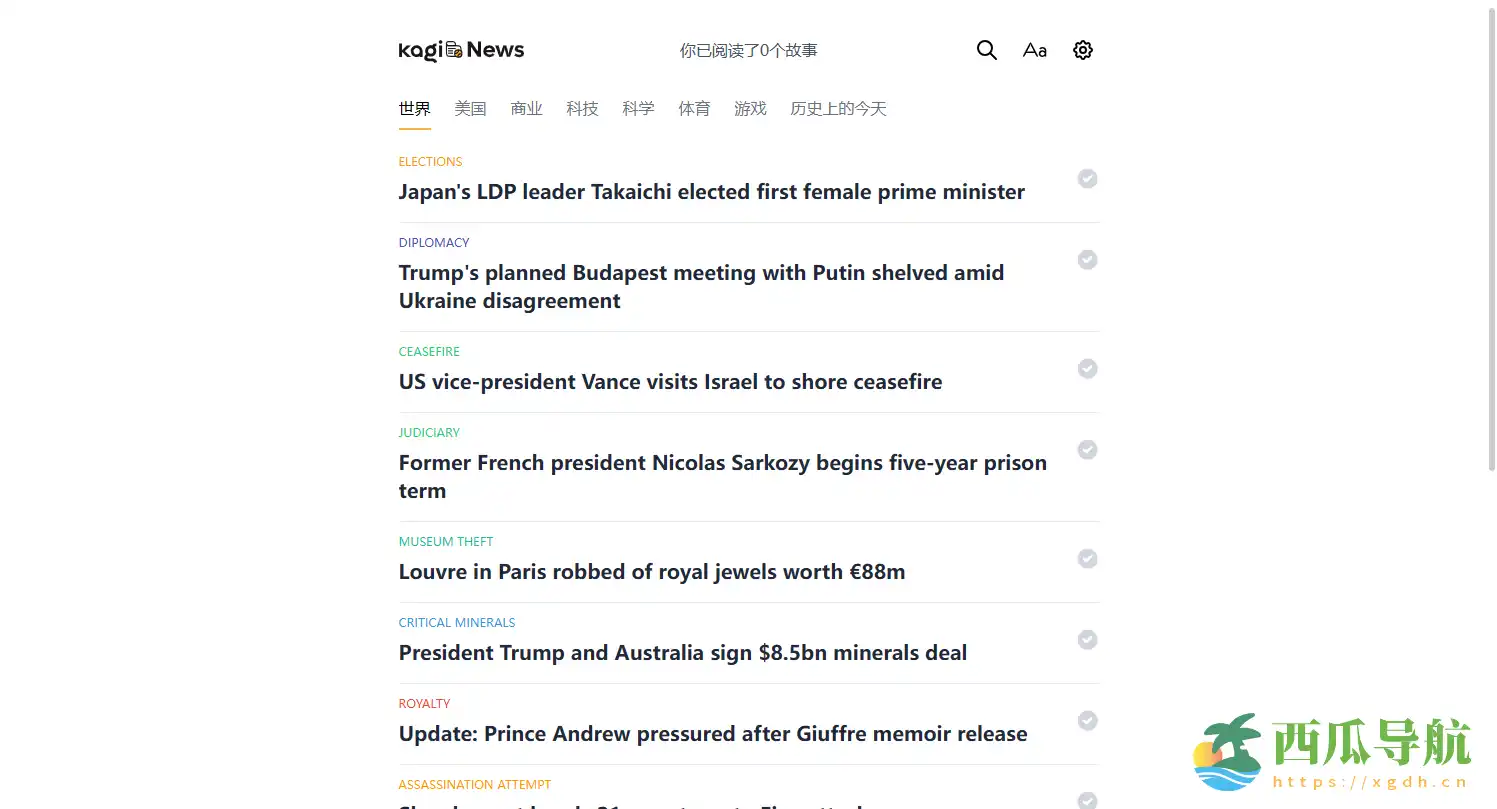Open the search magnifier icon
This screenshot has height=809, width=1497.
[x=986, y=50]
